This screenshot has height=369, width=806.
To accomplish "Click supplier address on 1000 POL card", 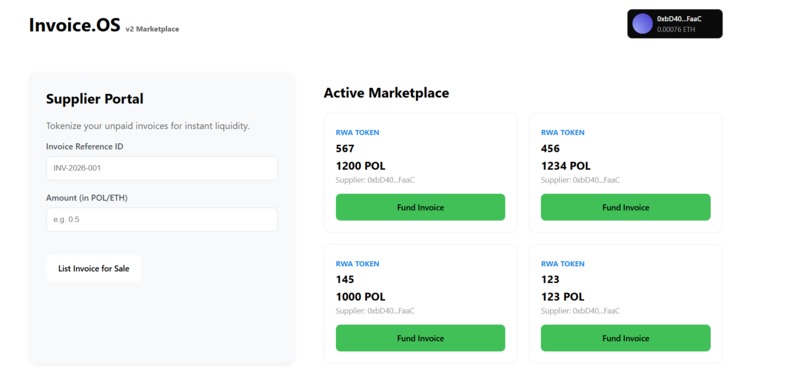I will point(375,311).
